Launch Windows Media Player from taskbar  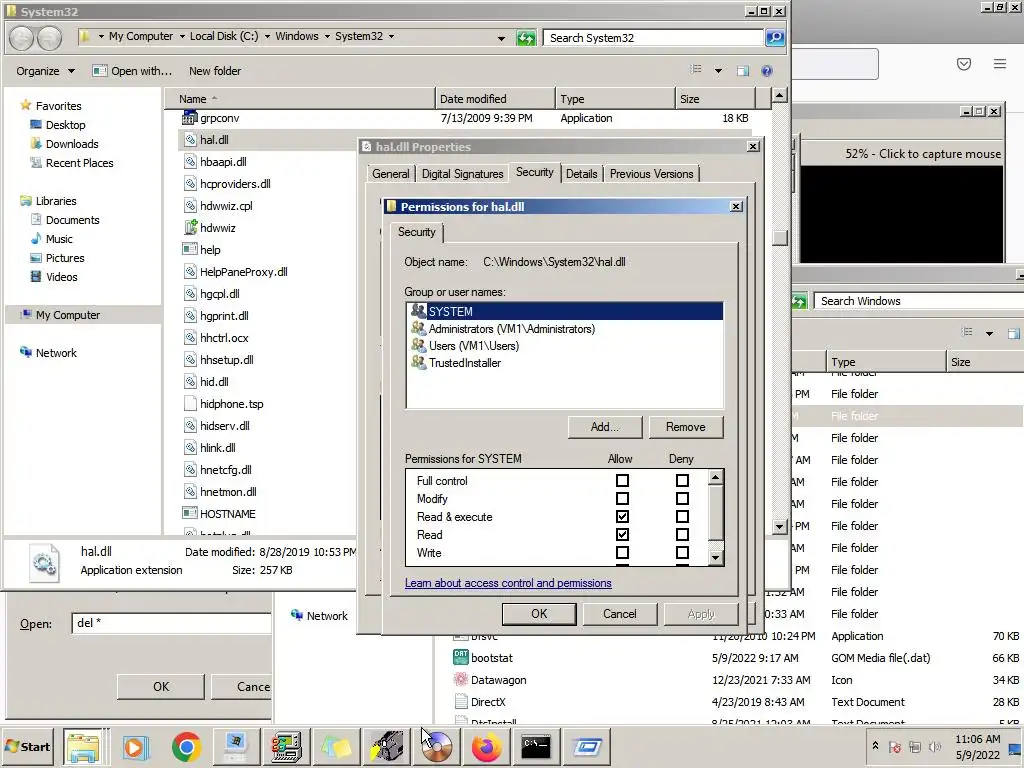click(135, 747)
